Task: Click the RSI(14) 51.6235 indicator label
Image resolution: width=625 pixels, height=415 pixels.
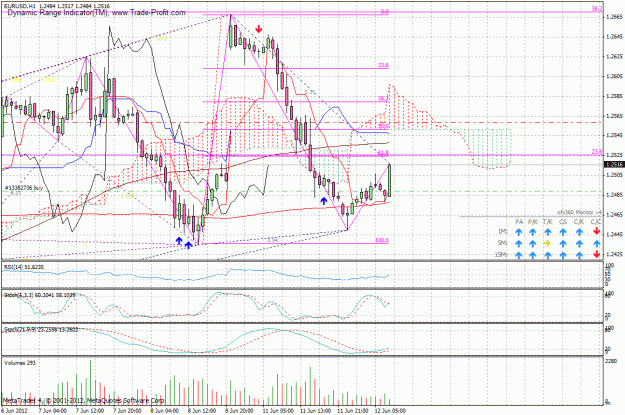Action: point(22,267)
